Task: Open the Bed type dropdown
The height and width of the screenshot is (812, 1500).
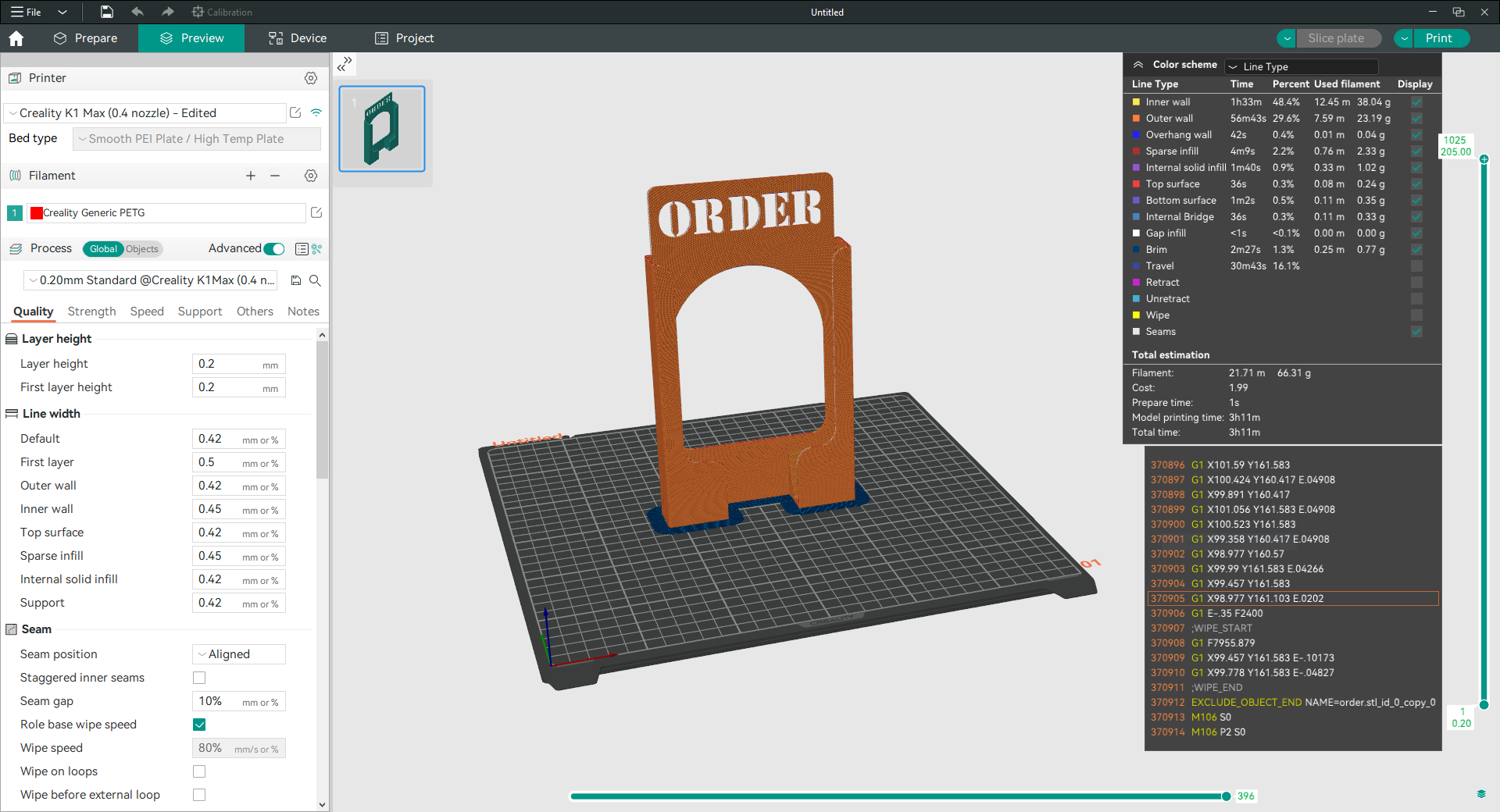Action: pyautogui.click(x=196, y=138)
